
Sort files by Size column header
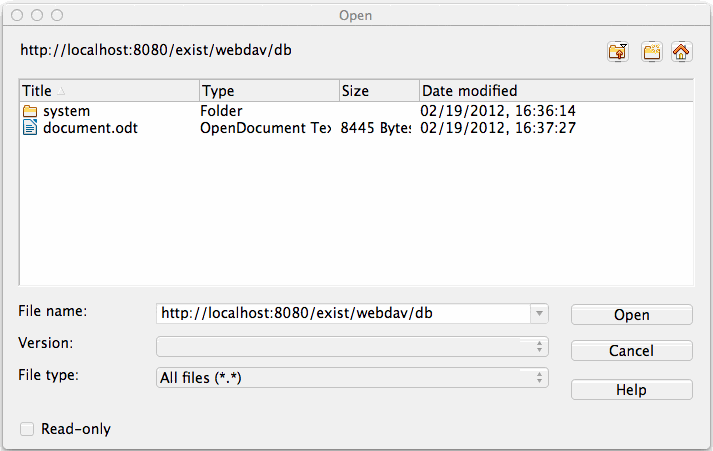(x=378, y=91)
